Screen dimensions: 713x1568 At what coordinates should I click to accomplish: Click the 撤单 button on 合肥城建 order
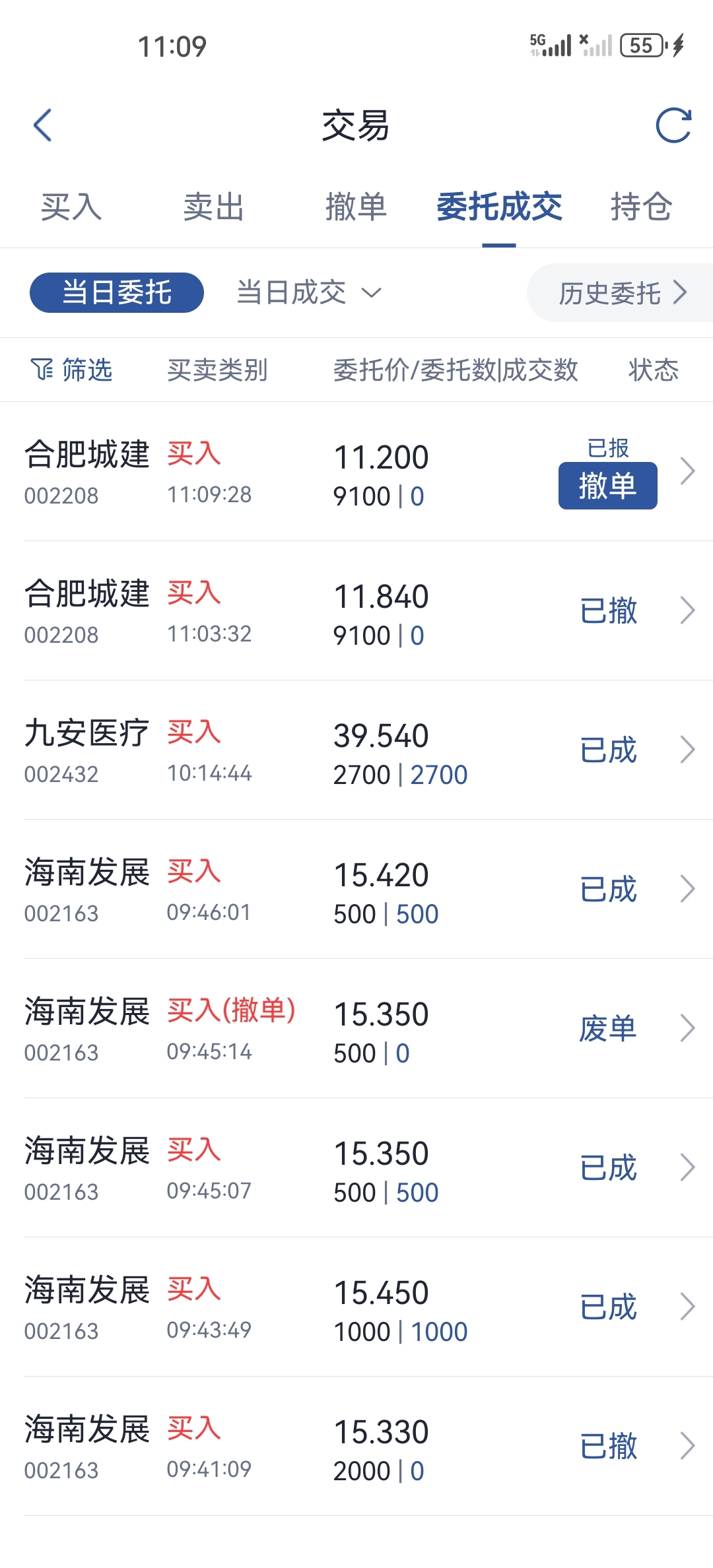click(608, 486)
